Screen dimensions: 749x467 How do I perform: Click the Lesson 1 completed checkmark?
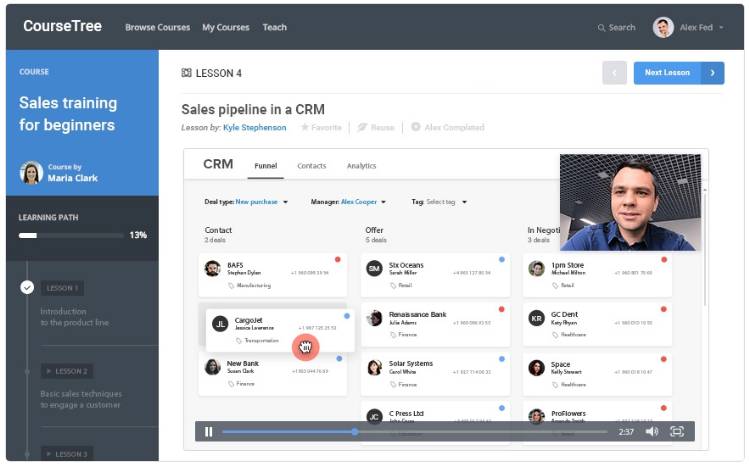click(x=28, y=288)
